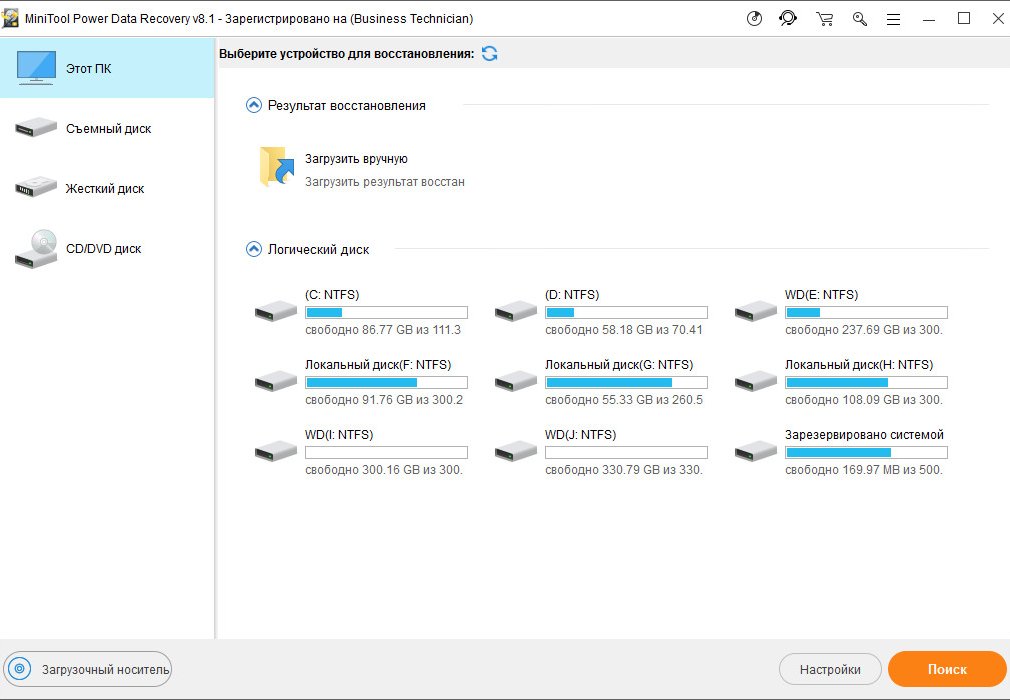Click the WD(E: NTFS) label
The height and width of the screenshot is (700, 1010).
[x=821, y=295]
